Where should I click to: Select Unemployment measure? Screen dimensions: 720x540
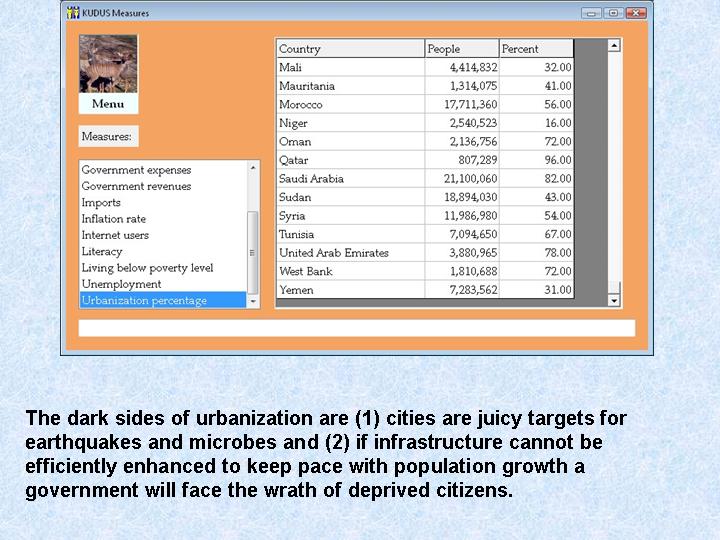tap(121, 284)
